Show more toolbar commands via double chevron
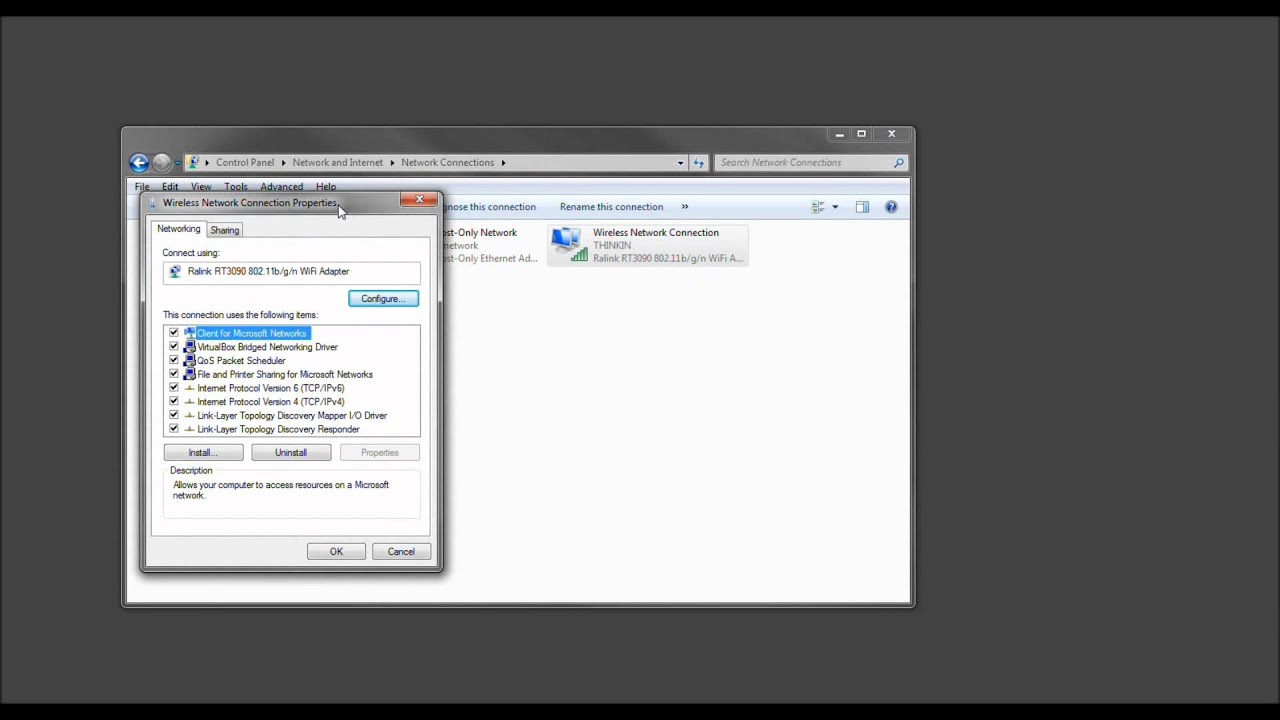 click(684, 207)
